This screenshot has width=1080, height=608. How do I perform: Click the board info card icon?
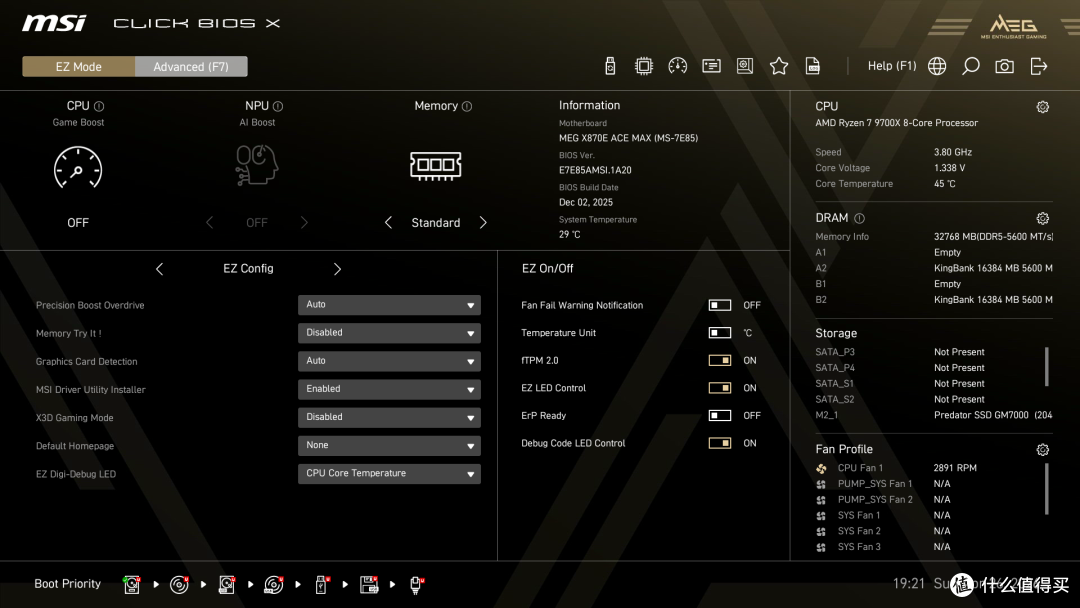pyautogui.click(x=712, y=66)
